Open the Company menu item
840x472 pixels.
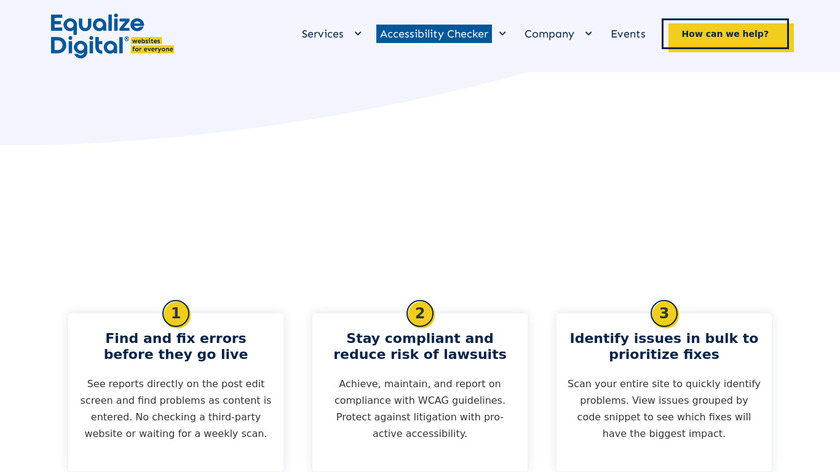(549, 34)
